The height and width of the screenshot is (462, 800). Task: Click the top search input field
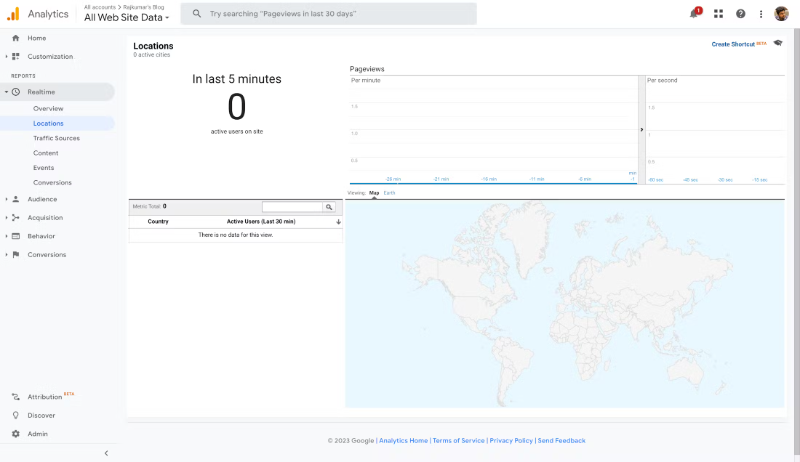(x=330, y=14)
